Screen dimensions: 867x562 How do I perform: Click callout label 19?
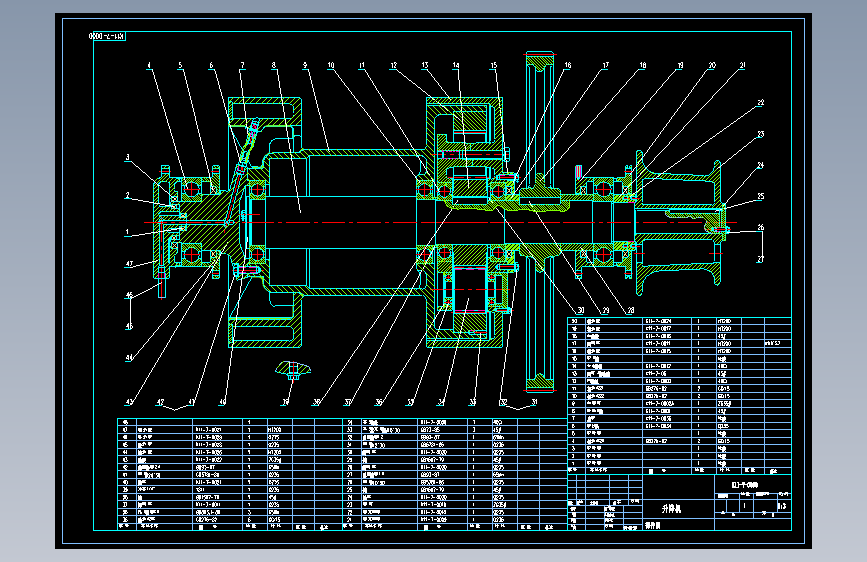coord(680,65)
